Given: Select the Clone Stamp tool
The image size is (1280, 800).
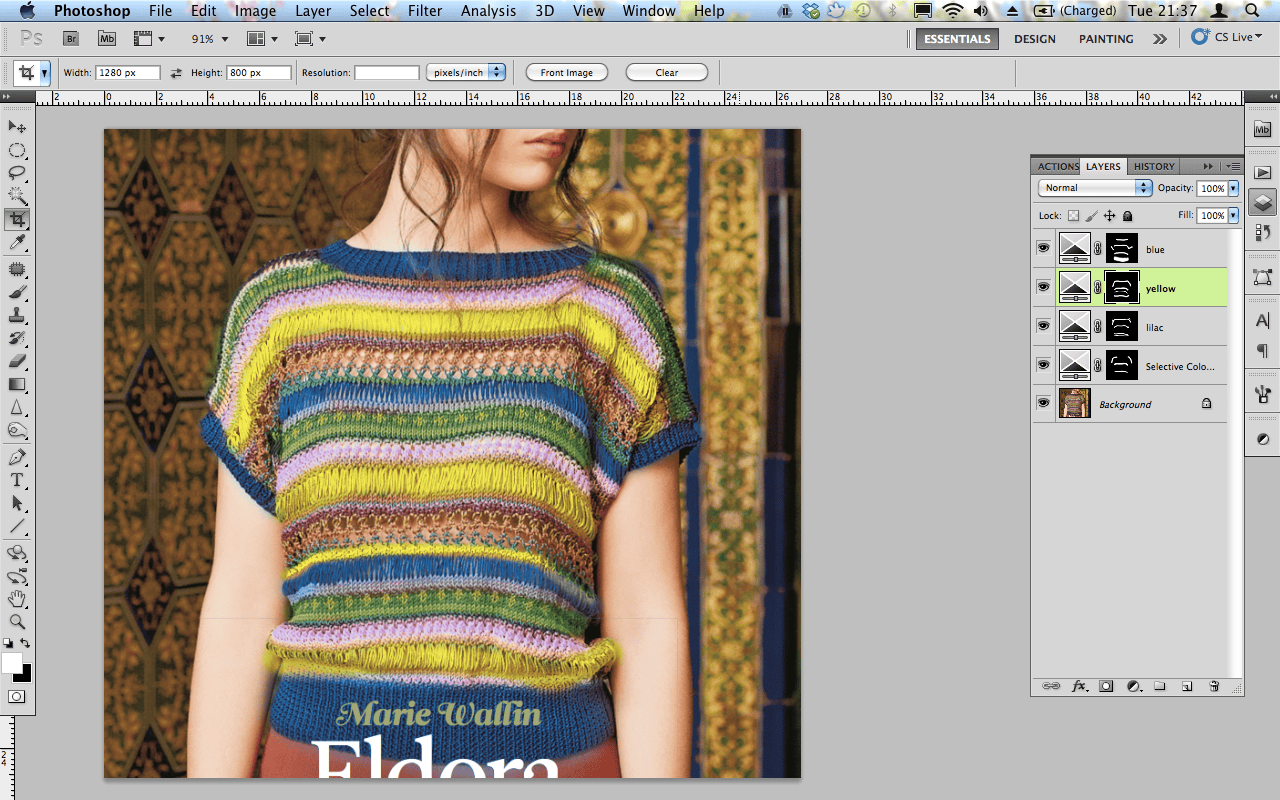Looking at the screenshot, I should pyautogui.click(x=17, y=316).
